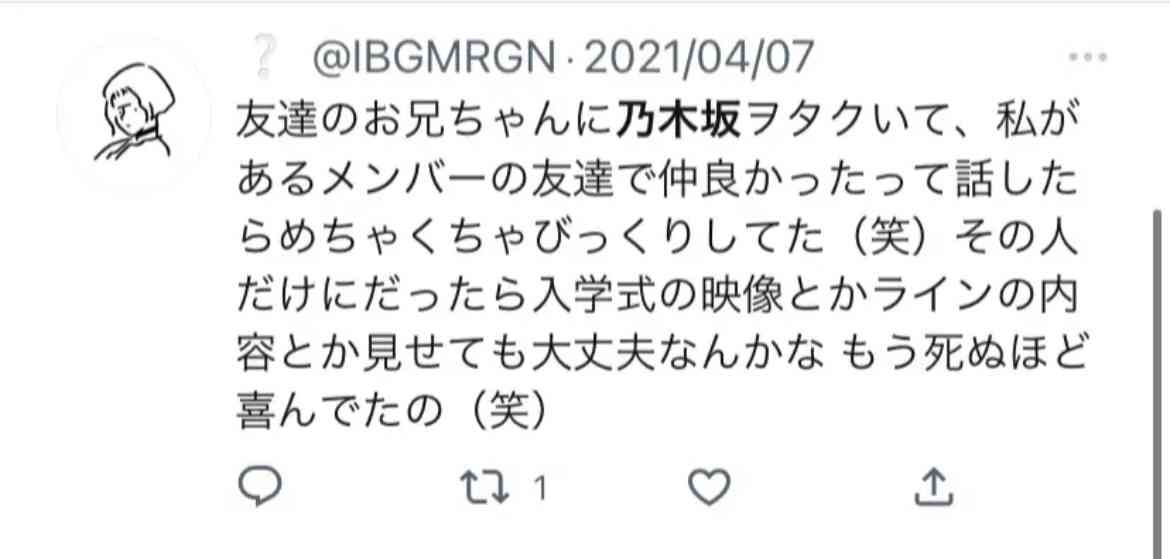Click the word ヲタク after bold keyword

pos(809,122)
